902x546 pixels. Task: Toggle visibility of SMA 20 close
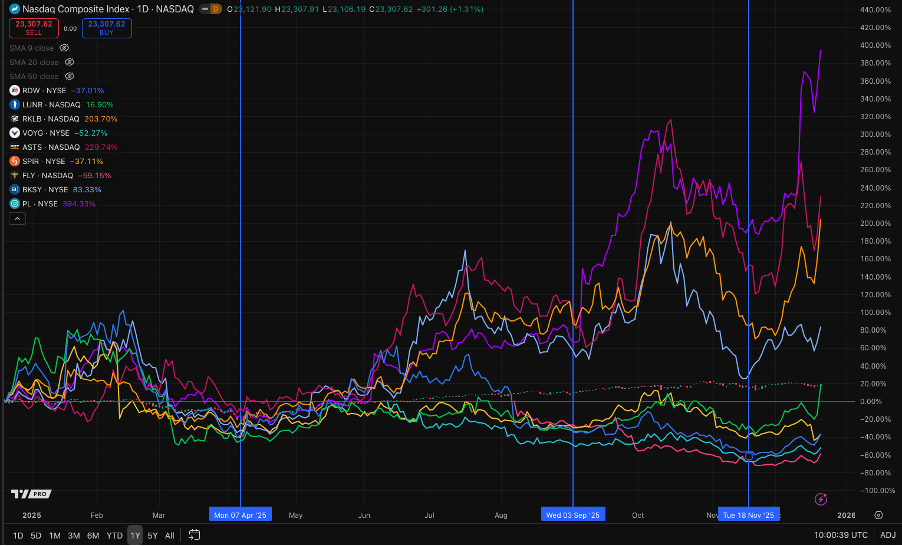[x=69, y=61]
